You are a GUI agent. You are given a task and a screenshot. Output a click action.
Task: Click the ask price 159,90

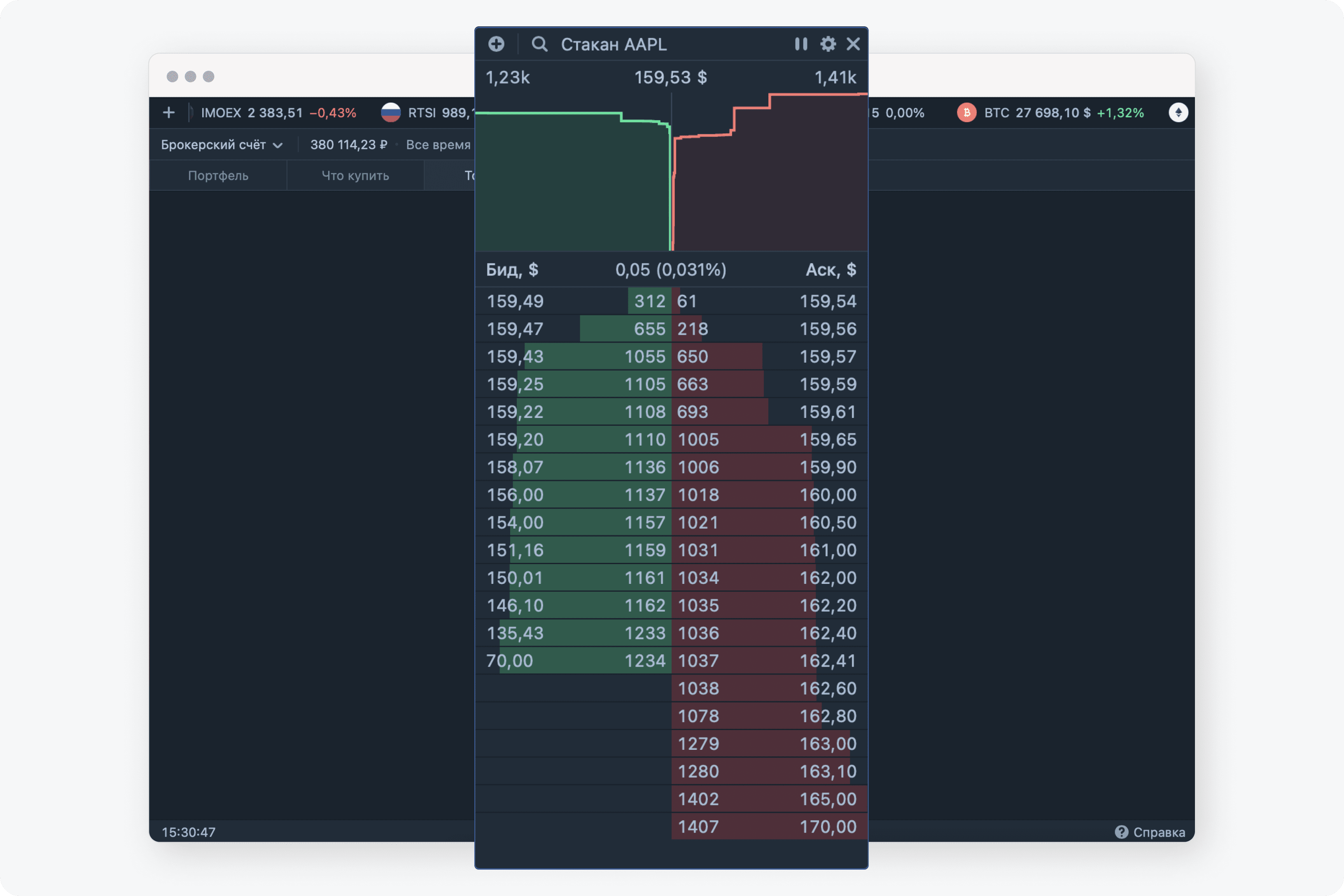[828, 467]
